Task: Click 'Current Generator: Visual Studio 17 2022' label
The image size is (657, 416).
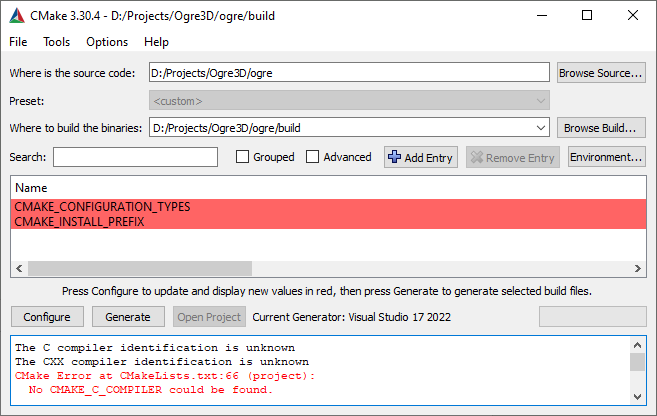Action: click(x=352, y=317)
